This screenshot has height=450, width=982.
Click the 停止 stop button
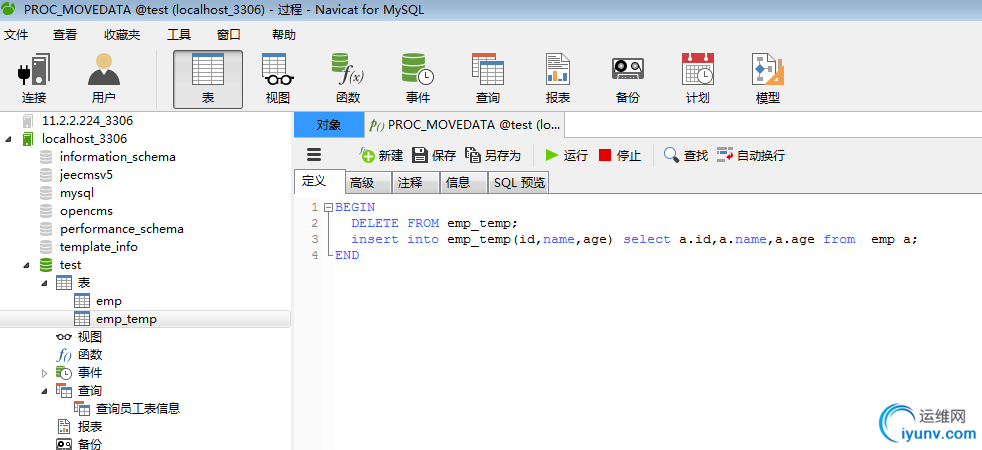tap(620, 155)
